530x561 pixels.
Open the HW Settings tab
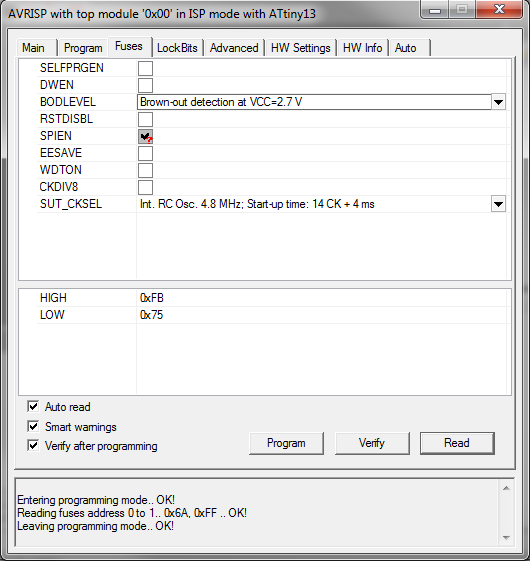pyautogui.click(x=301, y=48)
